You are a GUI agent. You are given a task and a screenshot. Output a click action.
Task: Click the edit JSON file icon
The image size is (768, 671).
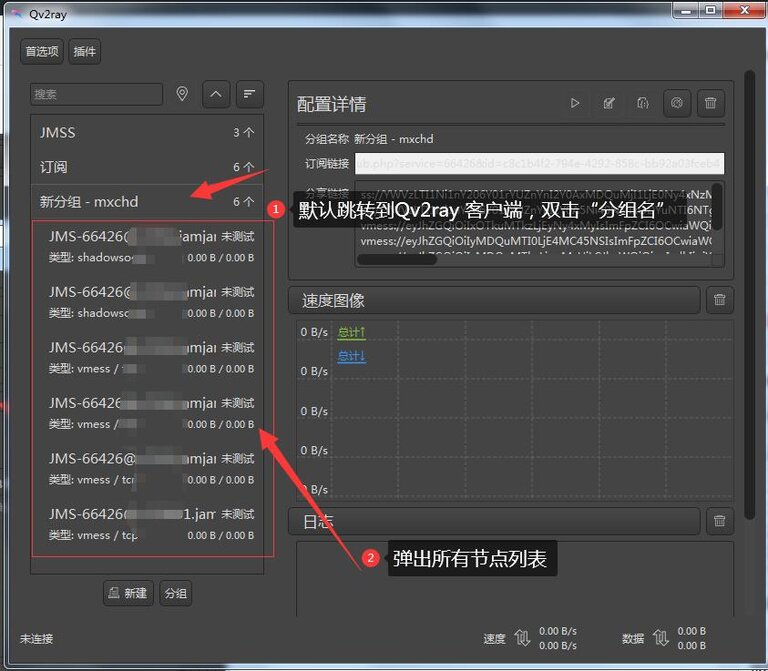[643, 103]
